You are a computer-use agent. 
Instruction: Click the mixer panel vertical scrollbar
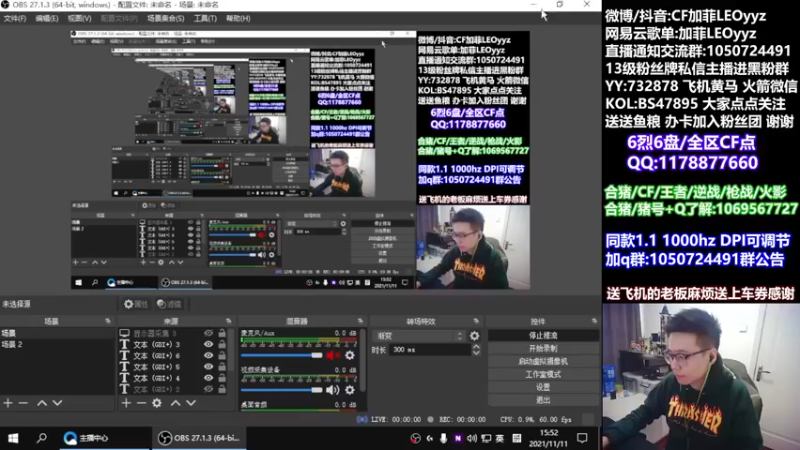(x=363, y=360)
